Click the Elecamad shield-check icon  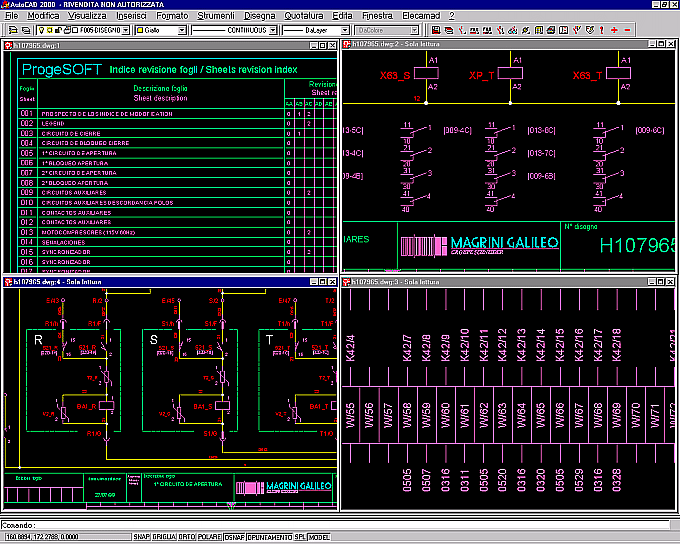tap(589, 30)
